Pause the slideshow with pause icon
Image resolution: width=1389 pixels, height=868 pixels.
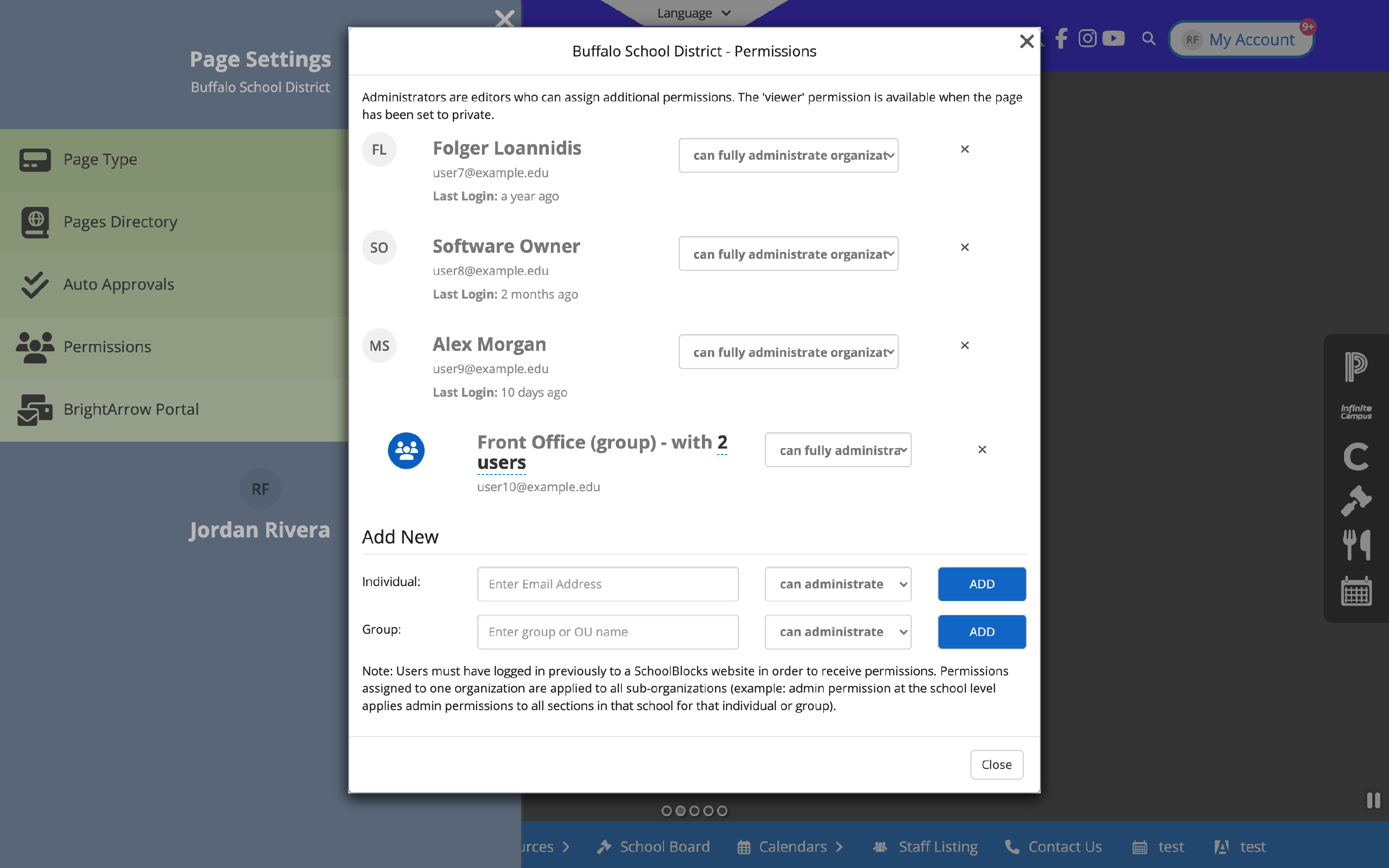(1373, 800)
